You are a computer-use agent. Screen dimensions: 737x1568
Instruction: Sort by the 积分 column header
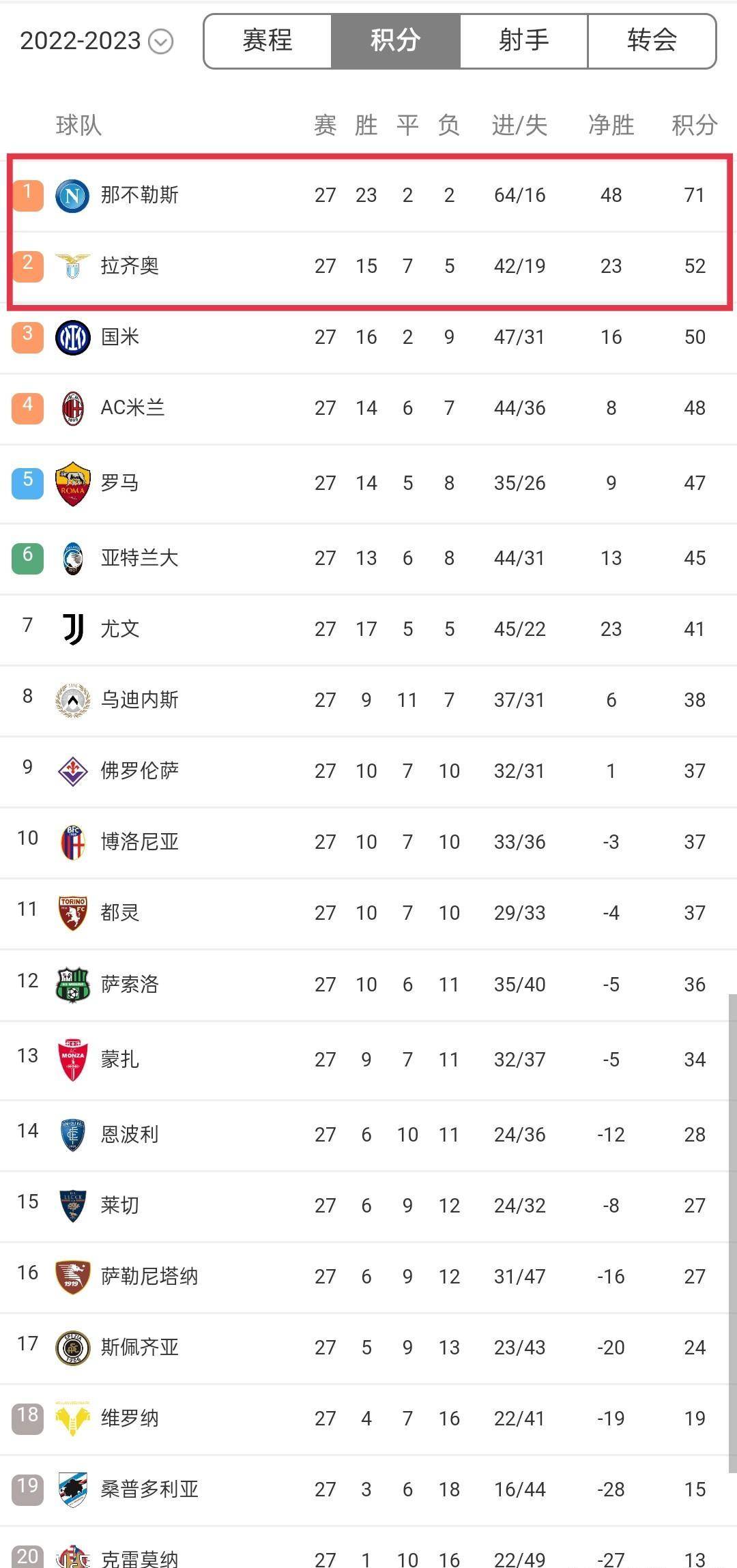695,125
